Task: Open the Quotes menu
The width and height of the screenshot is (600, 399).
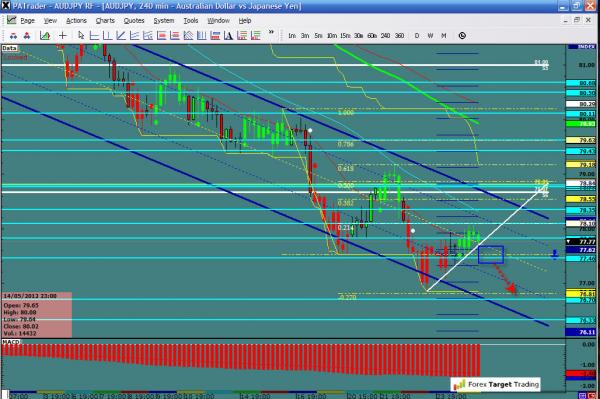Action: 134,21
